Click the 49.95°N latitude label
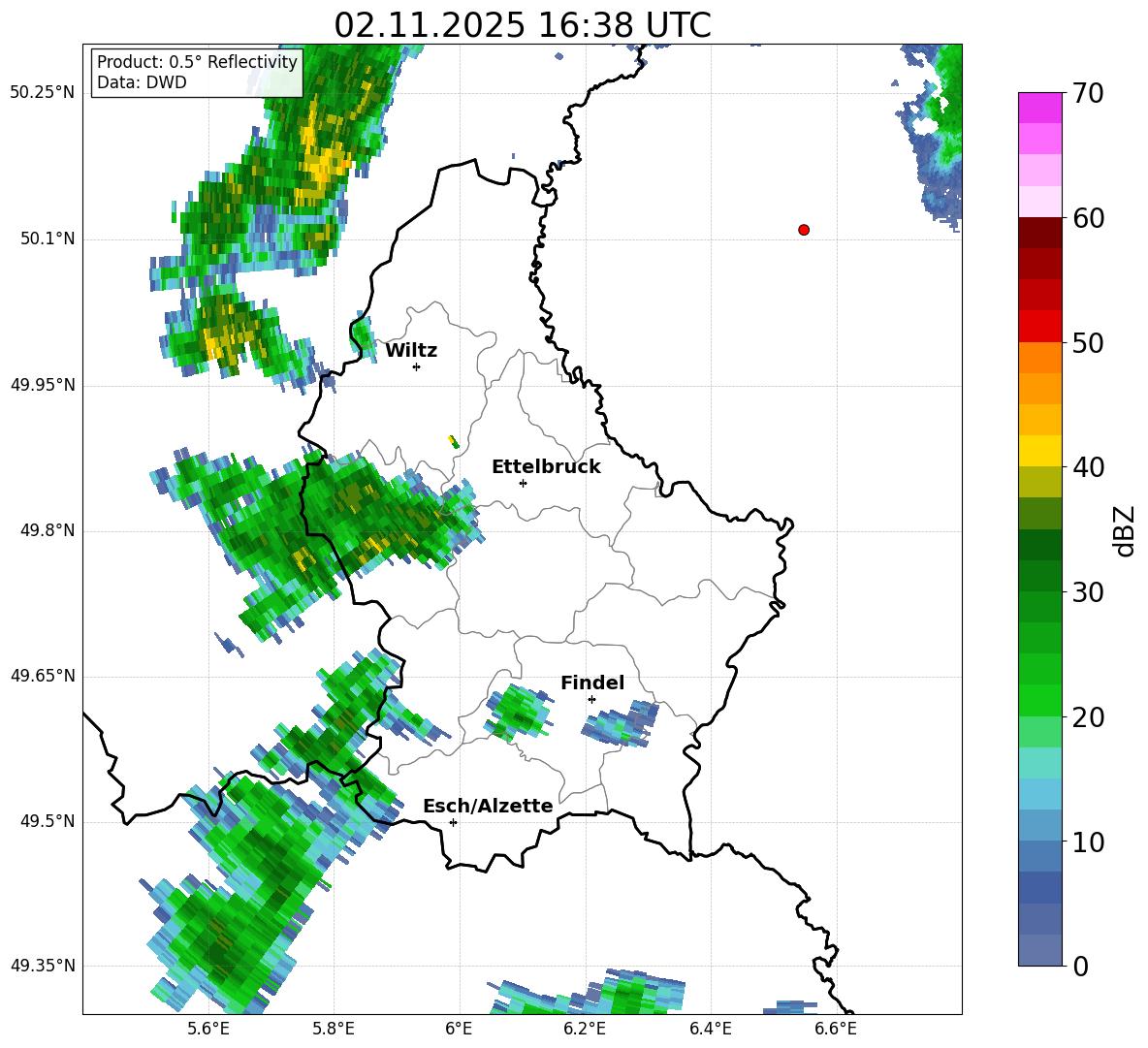Image resolution: width=1148 pixels, height=1048 pixels. 43,385
